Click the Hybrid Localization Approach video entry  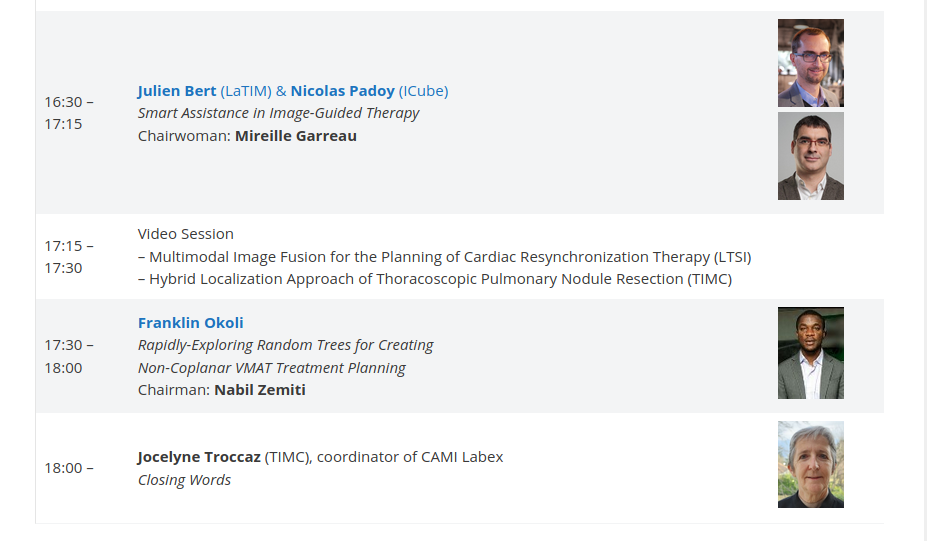point(435,279)
